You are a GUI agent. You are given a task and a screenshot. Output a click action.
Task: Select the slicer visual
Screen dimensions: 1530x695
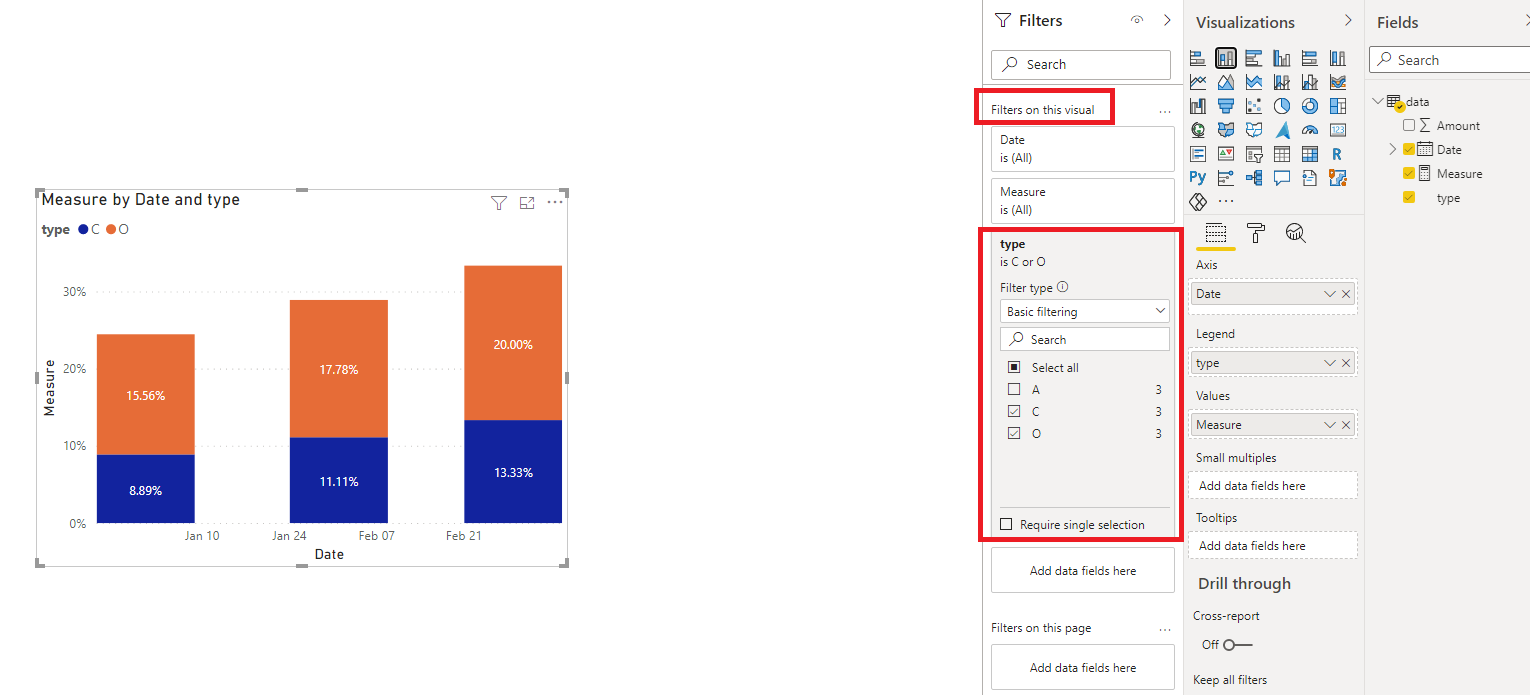pyautogui.click(x=1254, y=154)
